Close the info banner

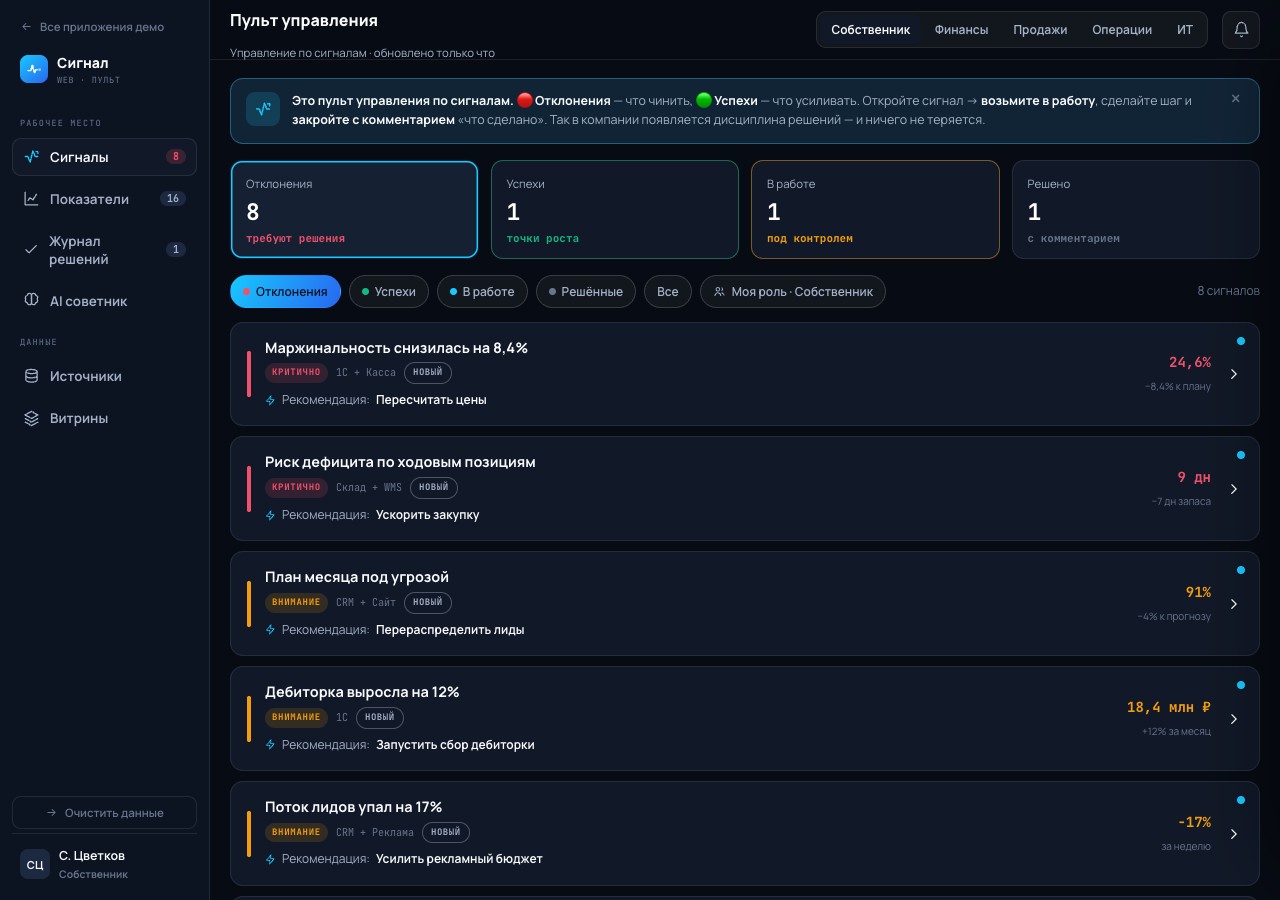(x=1236, y=99)
